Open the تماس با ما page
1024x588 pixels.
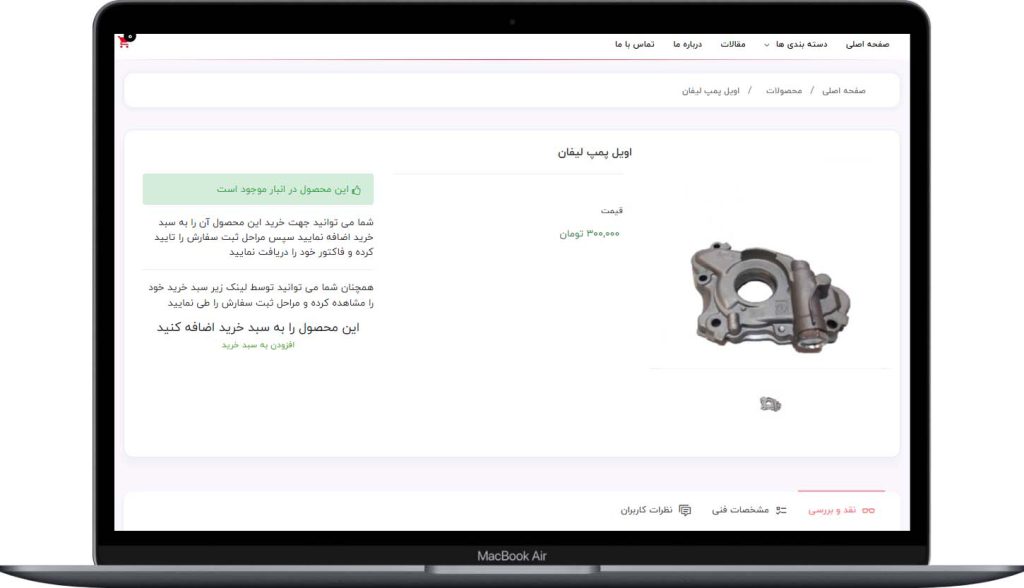[635, 44]
